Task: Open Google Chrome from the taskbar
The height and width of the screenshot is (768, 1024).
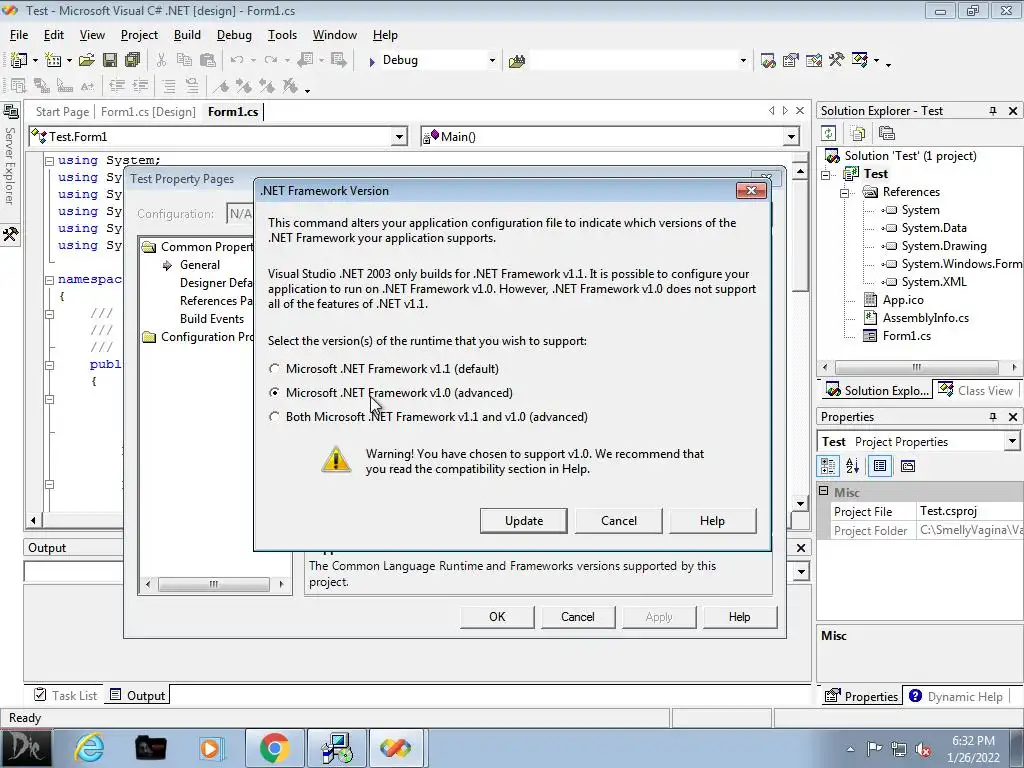Action: 274,748
